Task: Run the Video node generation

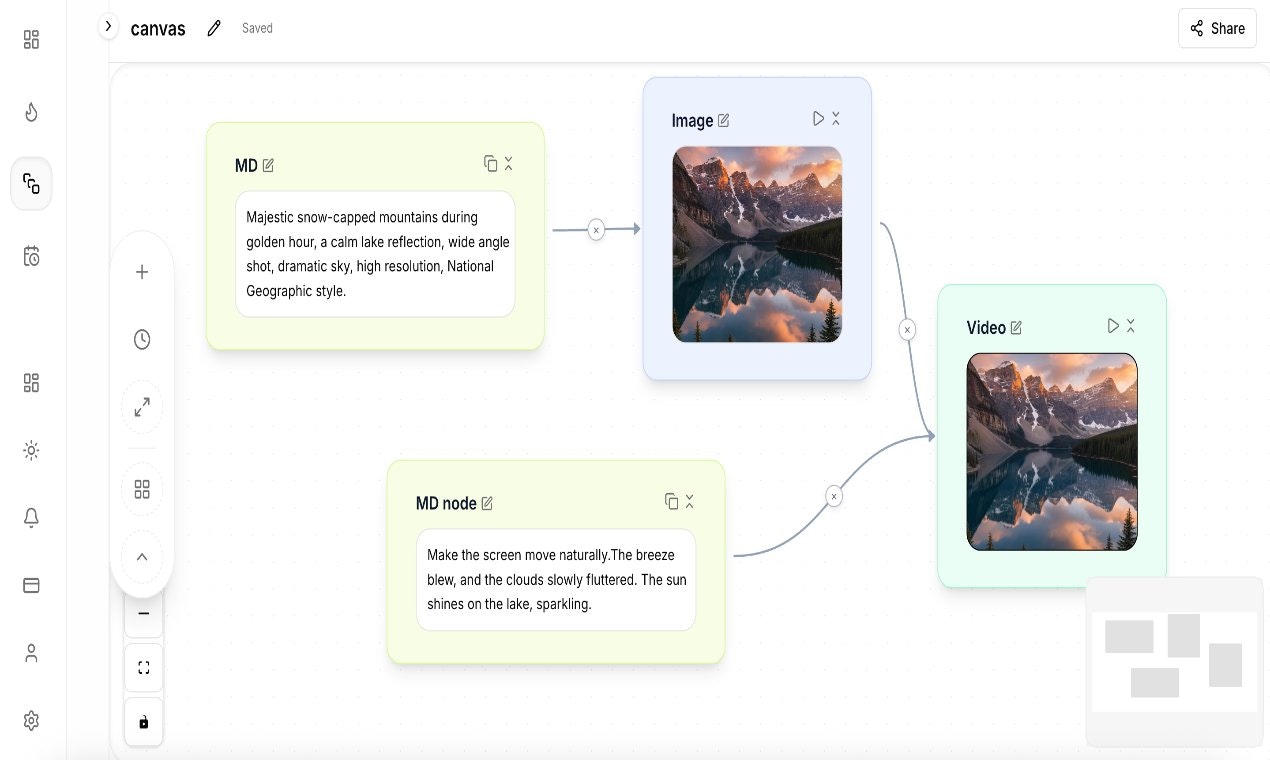Action: [x=1113, y=325]
